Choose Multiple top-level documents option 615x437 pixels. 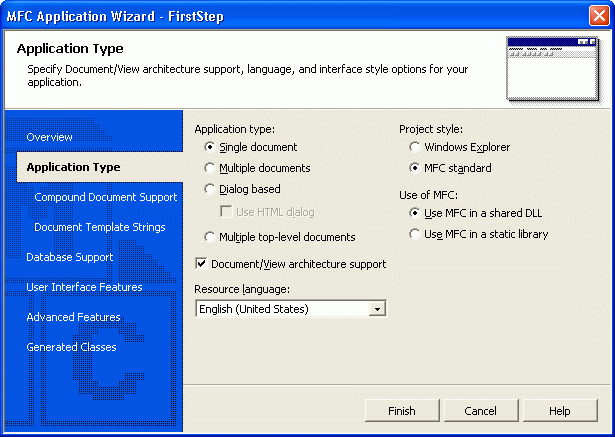[x=210, y=237]
